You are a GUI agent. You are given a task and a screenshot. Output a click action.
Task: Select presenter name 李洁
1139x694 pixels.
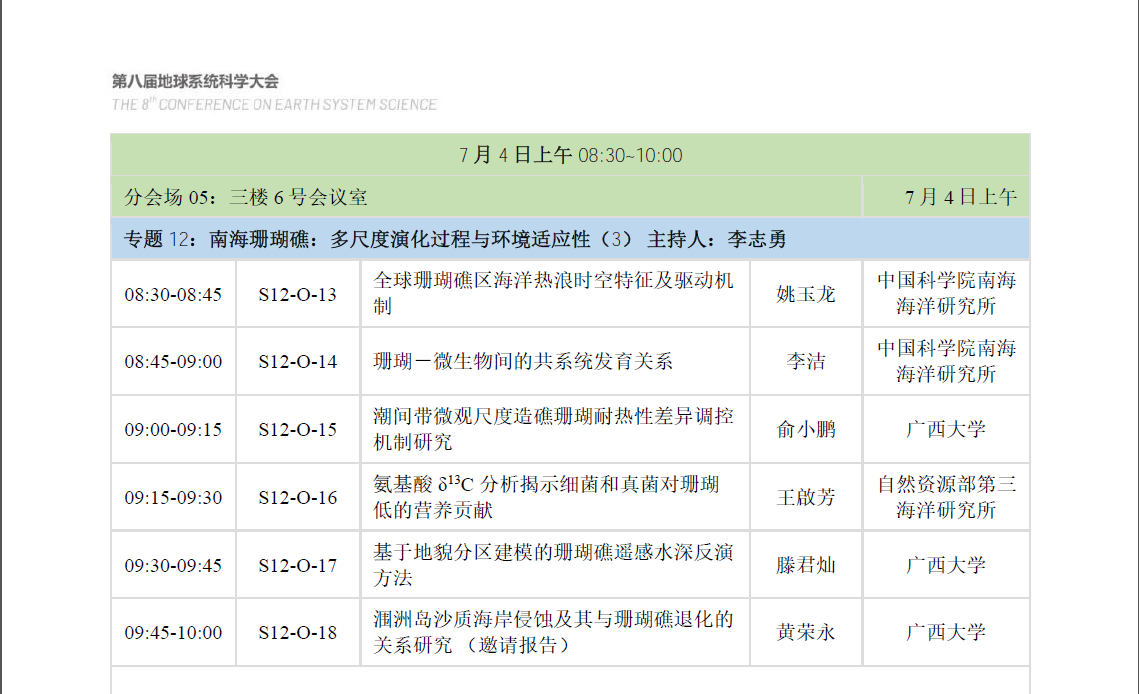pyautogui.click(x=806, y=362)
